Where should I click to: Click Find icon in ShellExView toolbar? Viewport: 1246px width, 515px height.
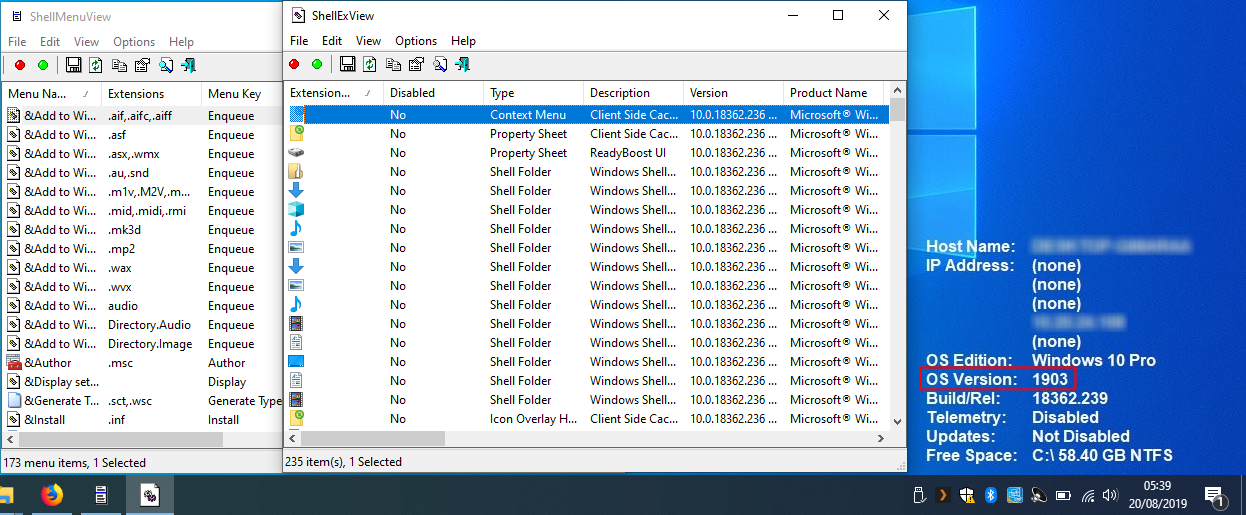[439, 65]
